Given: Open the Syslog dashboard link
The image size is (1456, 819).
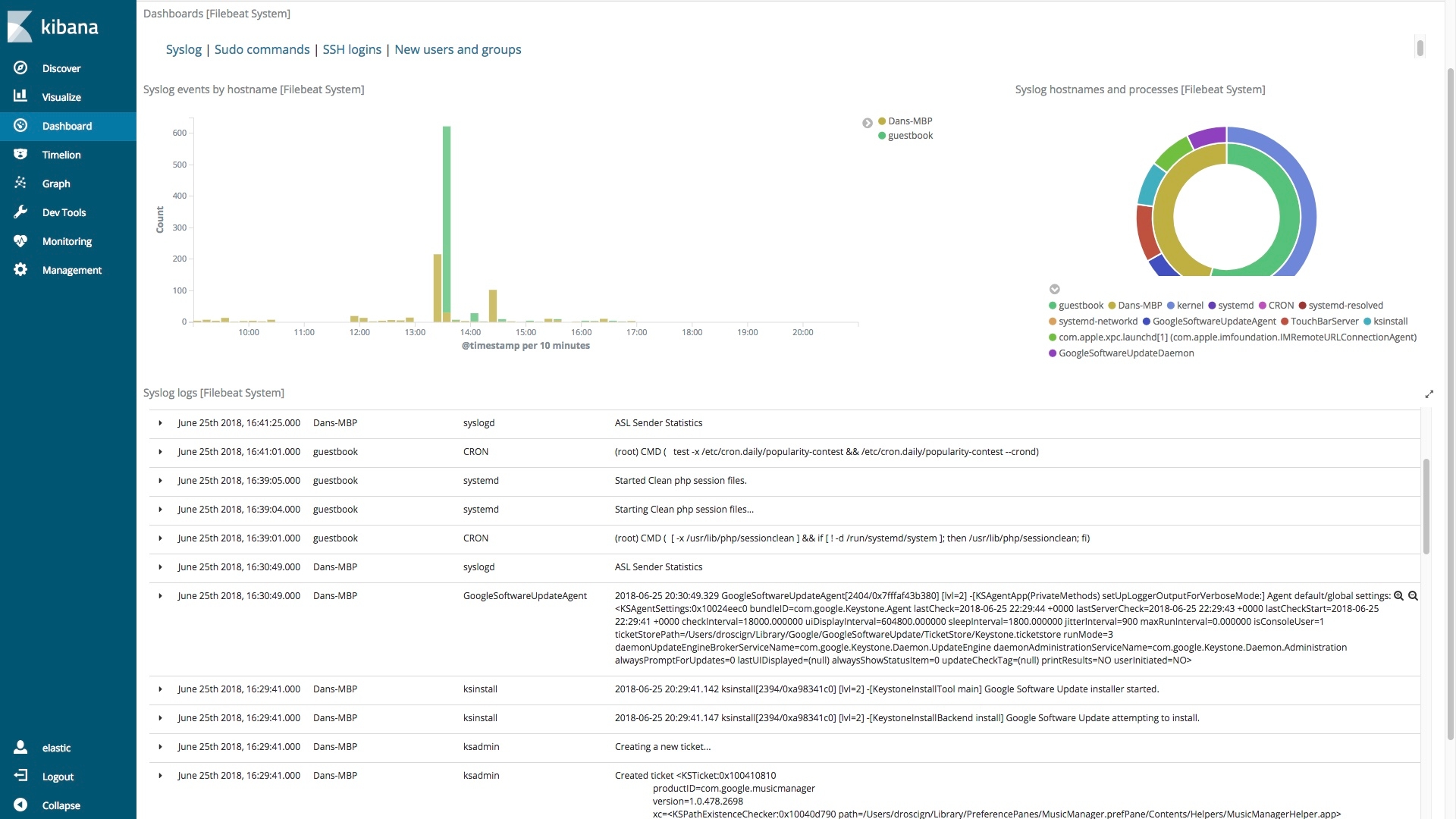Looking at the screenshot, I should point(184,49).
